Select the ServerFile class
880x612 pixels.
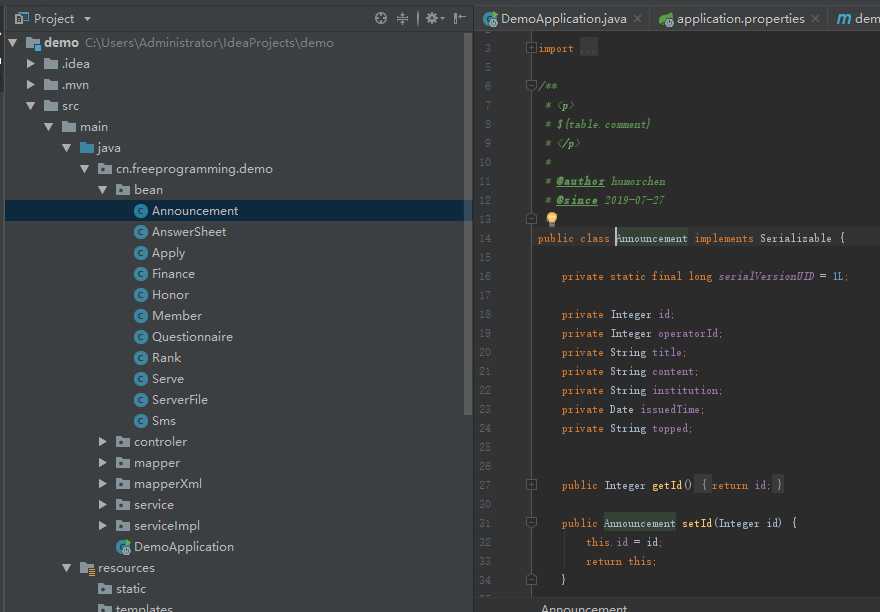coord(180,400)
